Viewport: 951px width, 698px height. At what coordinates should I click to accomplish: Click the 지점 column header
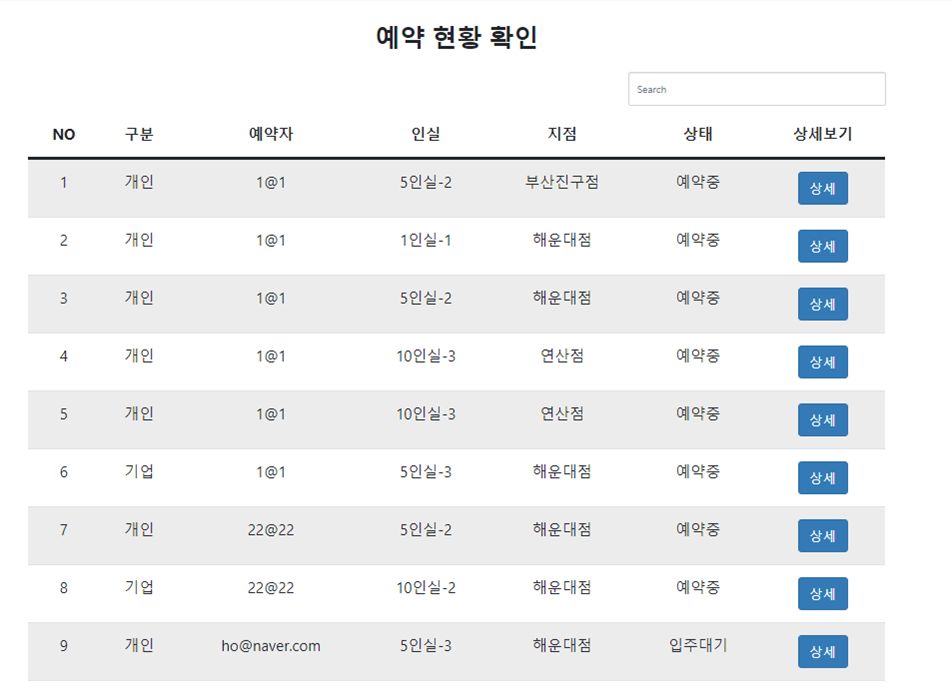(562, 134)
